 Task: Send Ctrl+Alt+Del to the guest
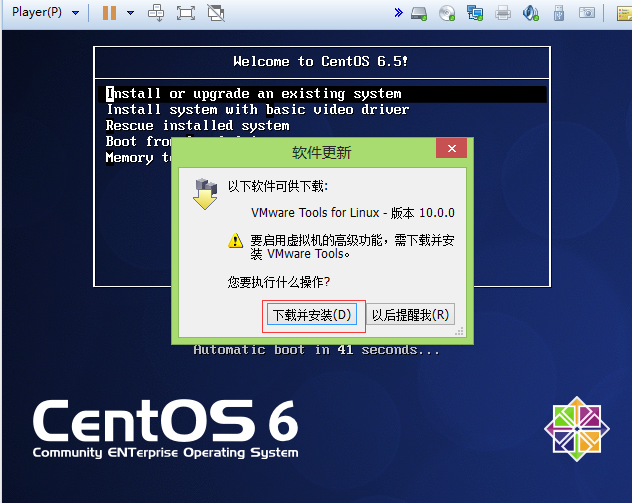click(156, 13)
